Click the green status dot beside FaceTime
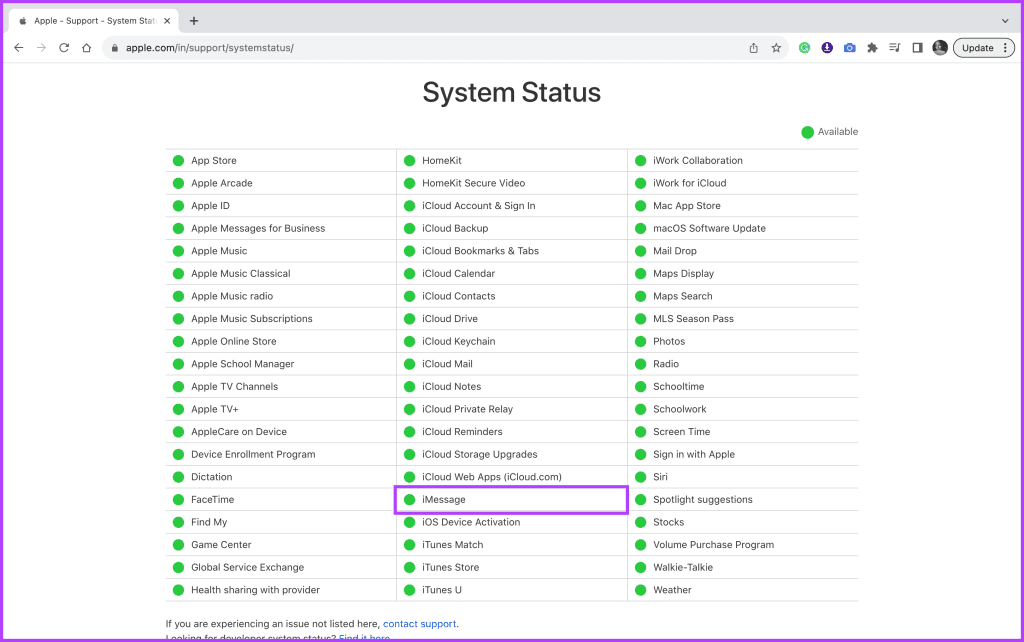This screenshot has height=642, width=1024. click(x=178, y=500)
